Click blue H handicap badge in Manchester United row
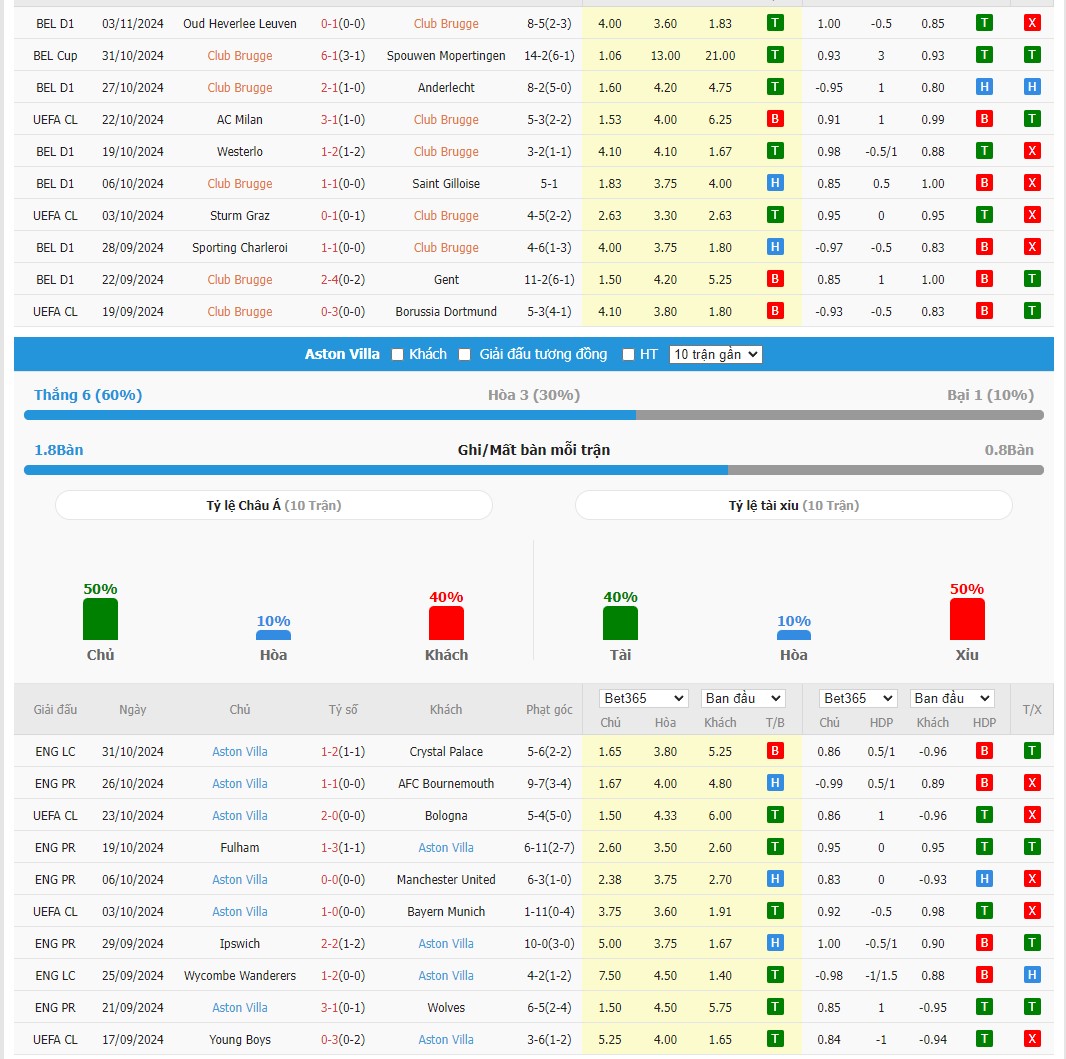Screen dimensions: 1066x1059 [984, 879]
